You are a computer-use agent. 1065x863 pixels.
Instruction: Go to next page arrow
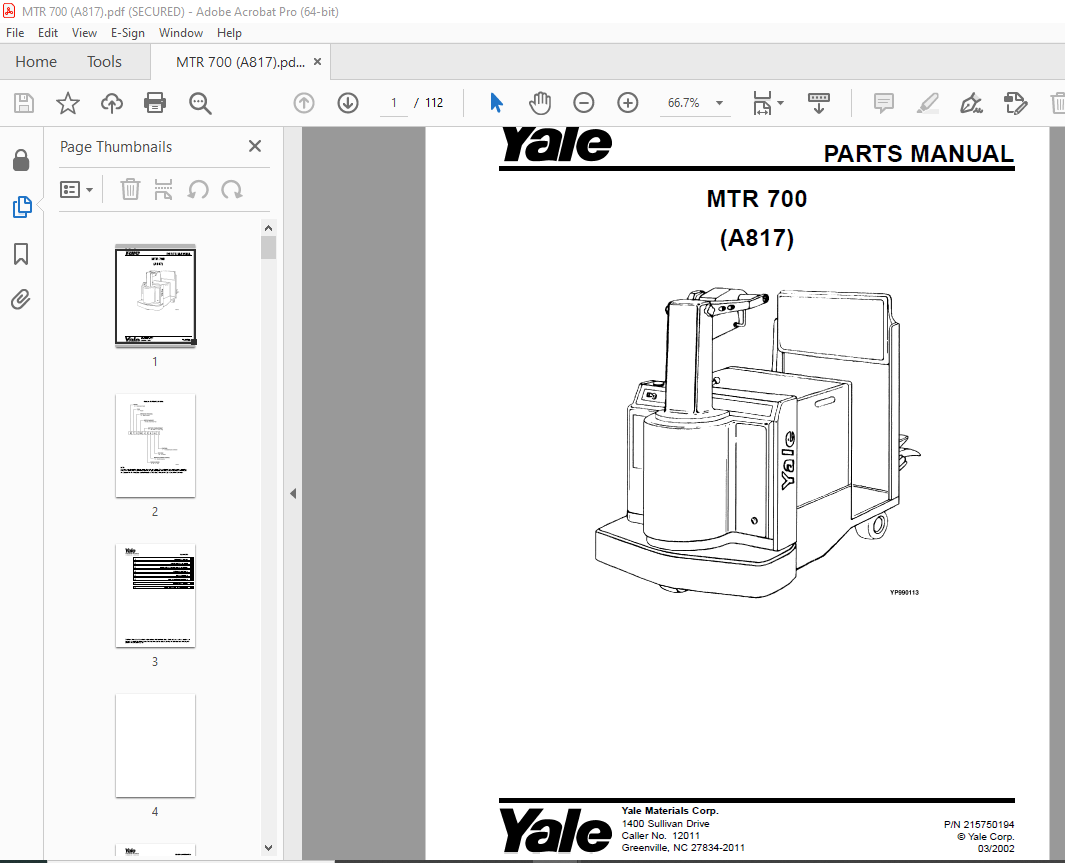[348, 103]
